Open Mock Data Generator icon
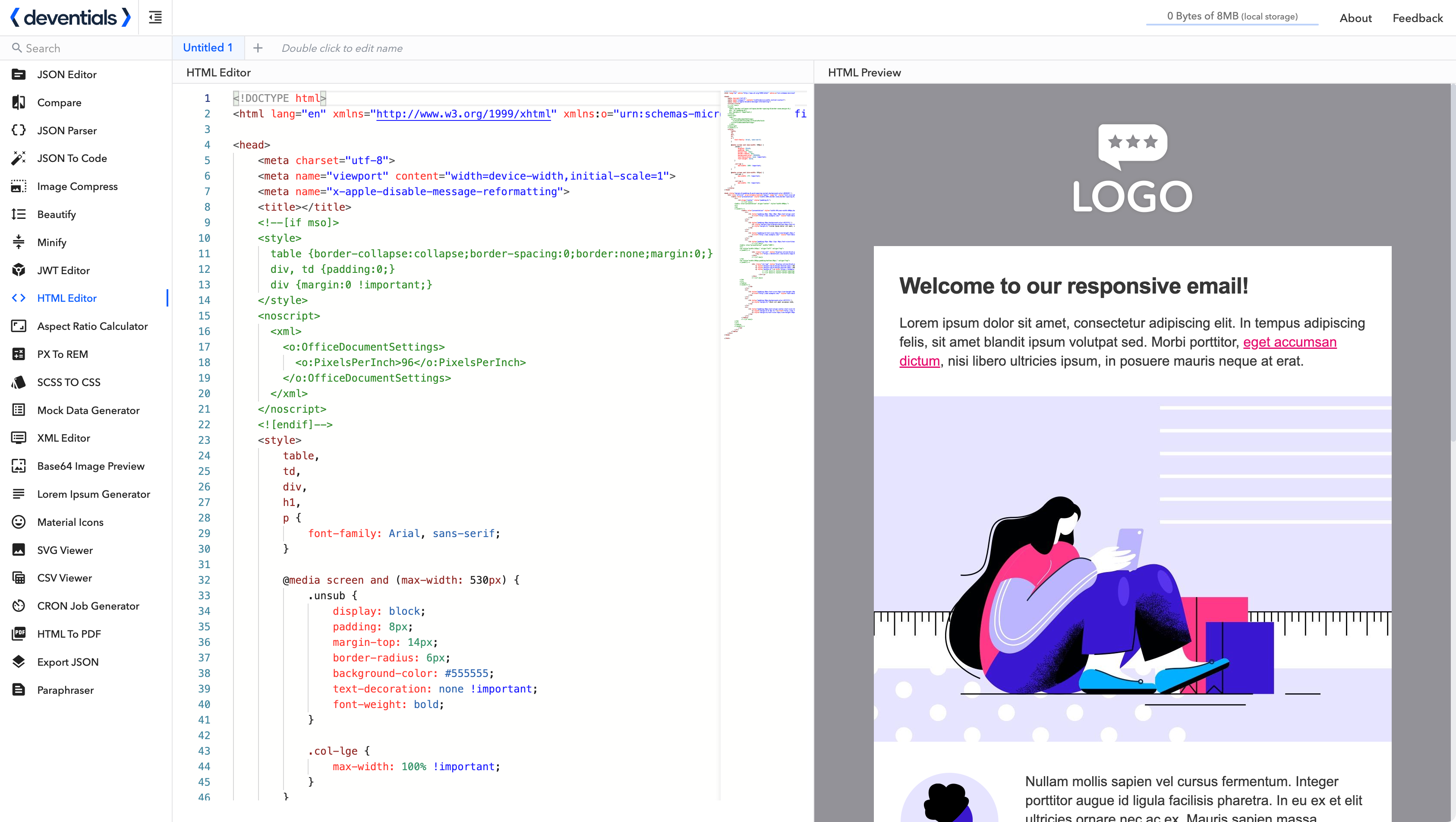 pyautogui.click(x=19, y=410)
